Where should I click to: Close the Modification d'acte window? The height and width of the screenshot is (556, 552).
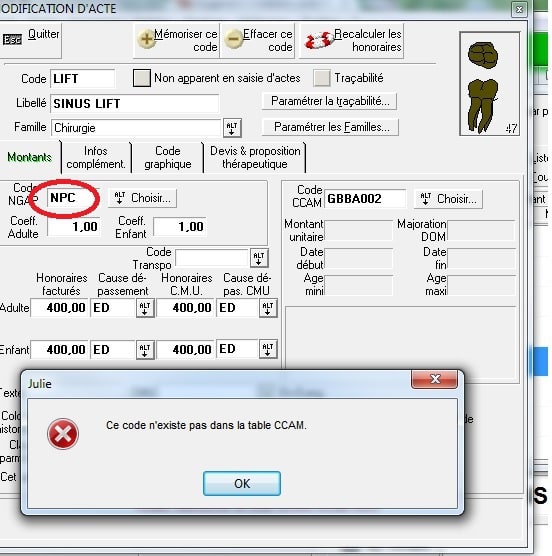519,9
